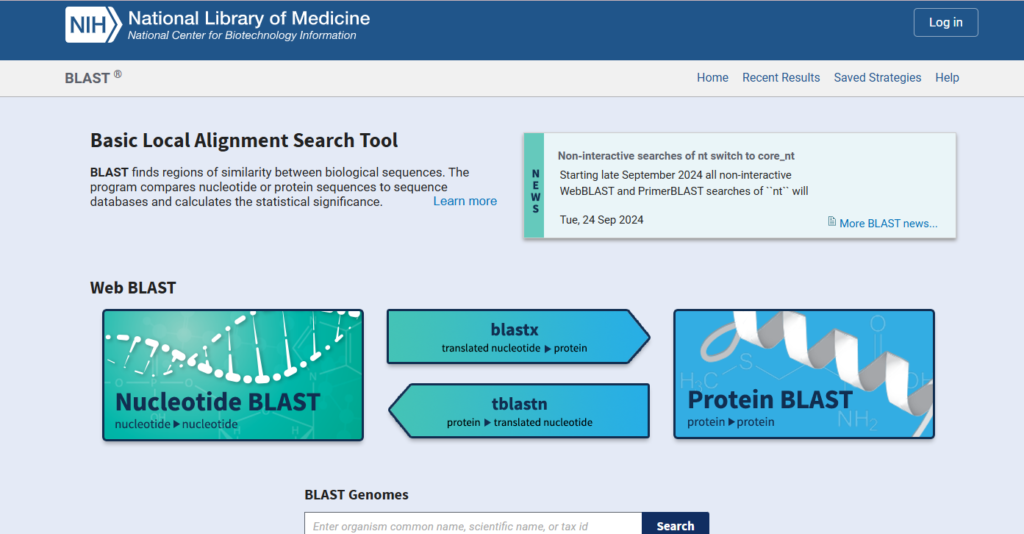
Task: Click the Log in button
Action: coord(945,23)
